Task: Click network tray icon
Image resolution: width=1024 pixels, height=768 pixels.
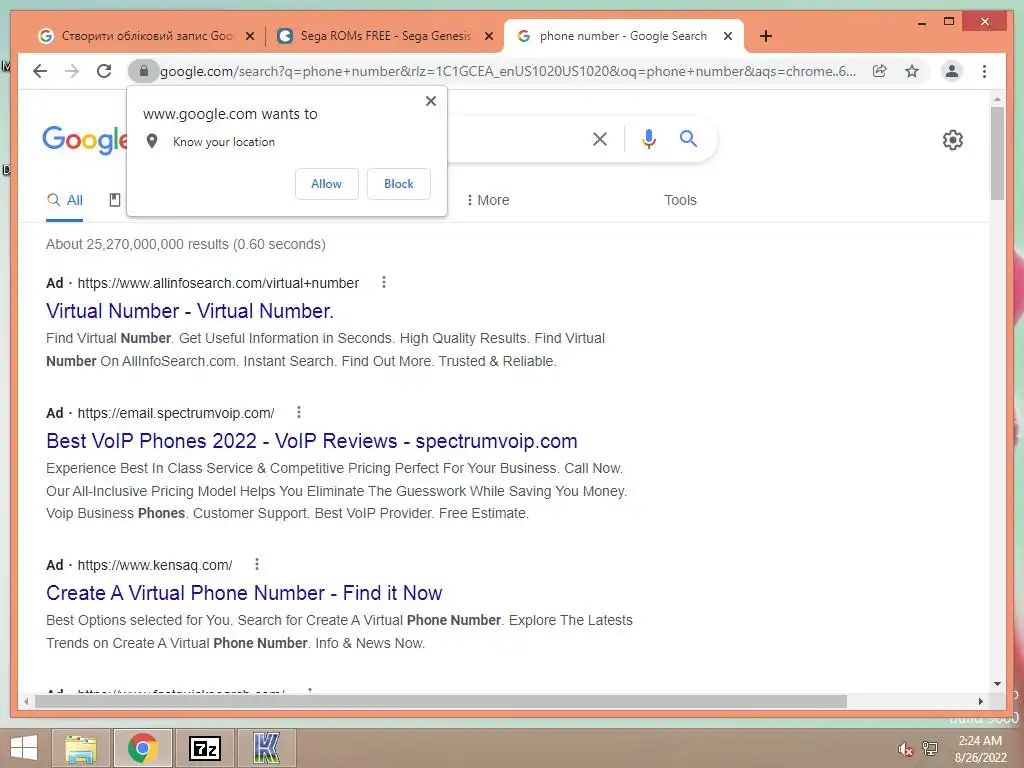Action: pos(930,748)
